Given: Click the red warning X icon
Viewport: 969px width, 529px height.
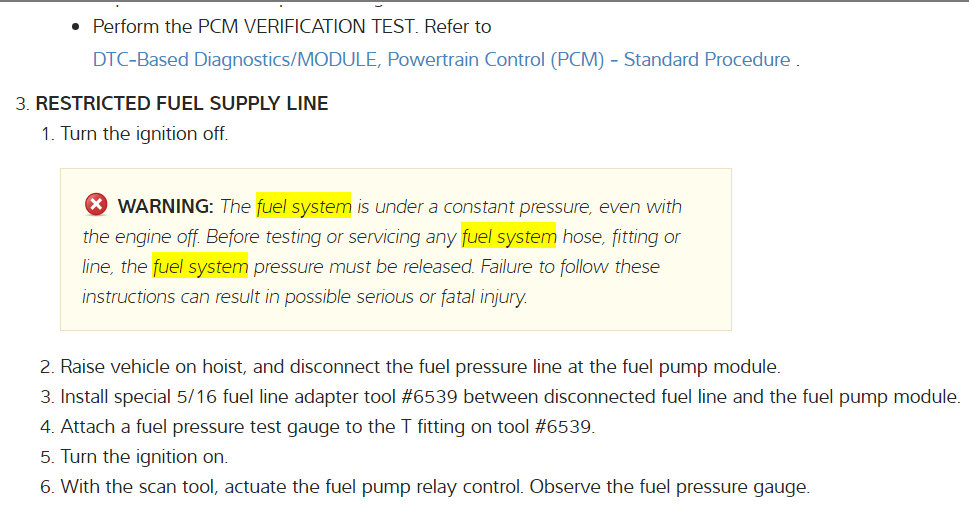Looking at the screenshot, I should (96, 205).
